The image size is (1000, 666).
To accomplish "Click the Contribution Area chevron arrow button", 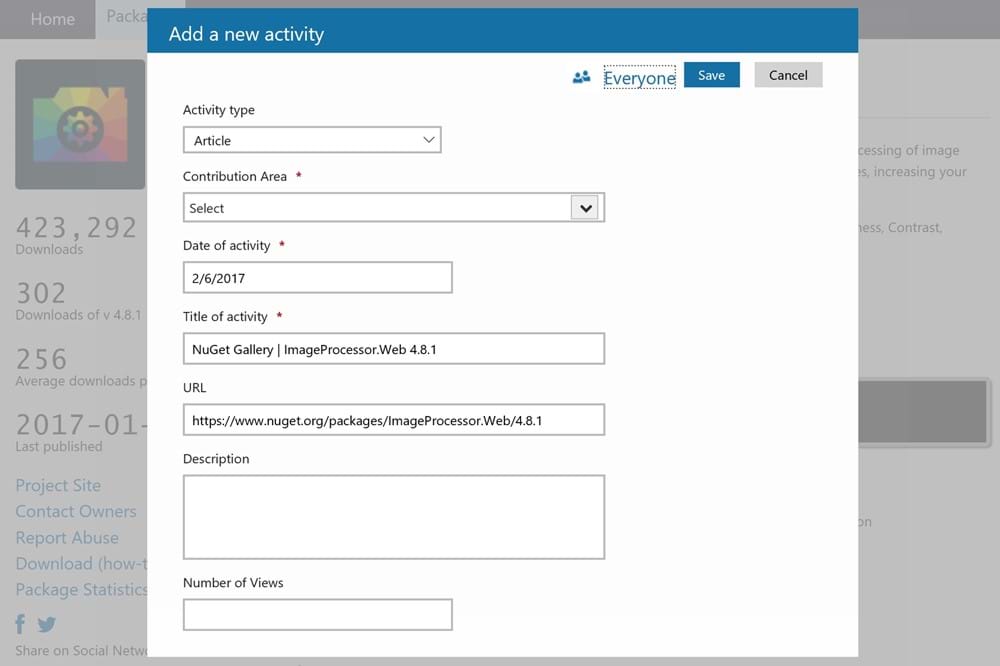I will (585, 208).
